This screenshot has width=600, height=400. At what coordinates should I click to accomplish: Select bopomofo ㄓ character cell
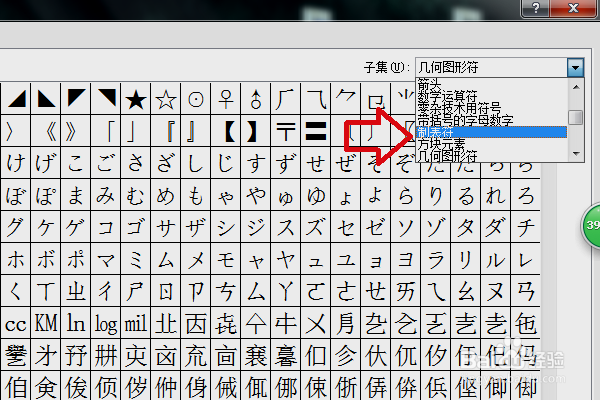(76, 292)
